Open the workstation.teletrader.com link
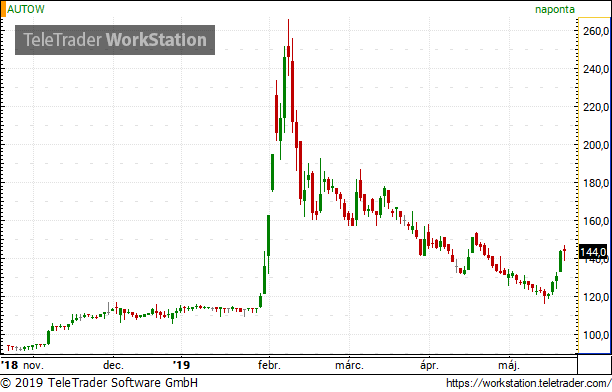612x392 pixels. (529, 383)
